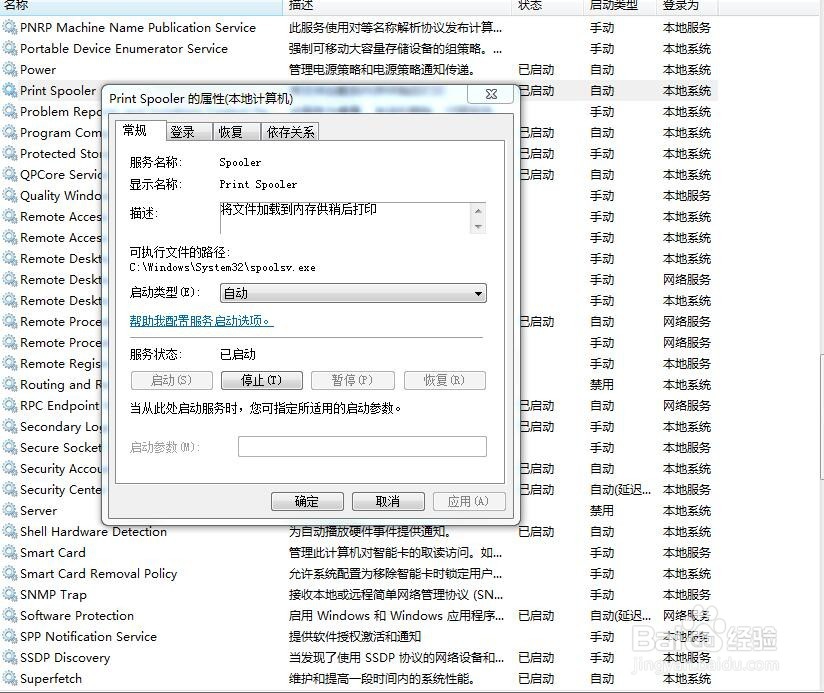Click 自动(延迟... in Software Protection row
Viewport: 824px width, 693px height.
620,615
